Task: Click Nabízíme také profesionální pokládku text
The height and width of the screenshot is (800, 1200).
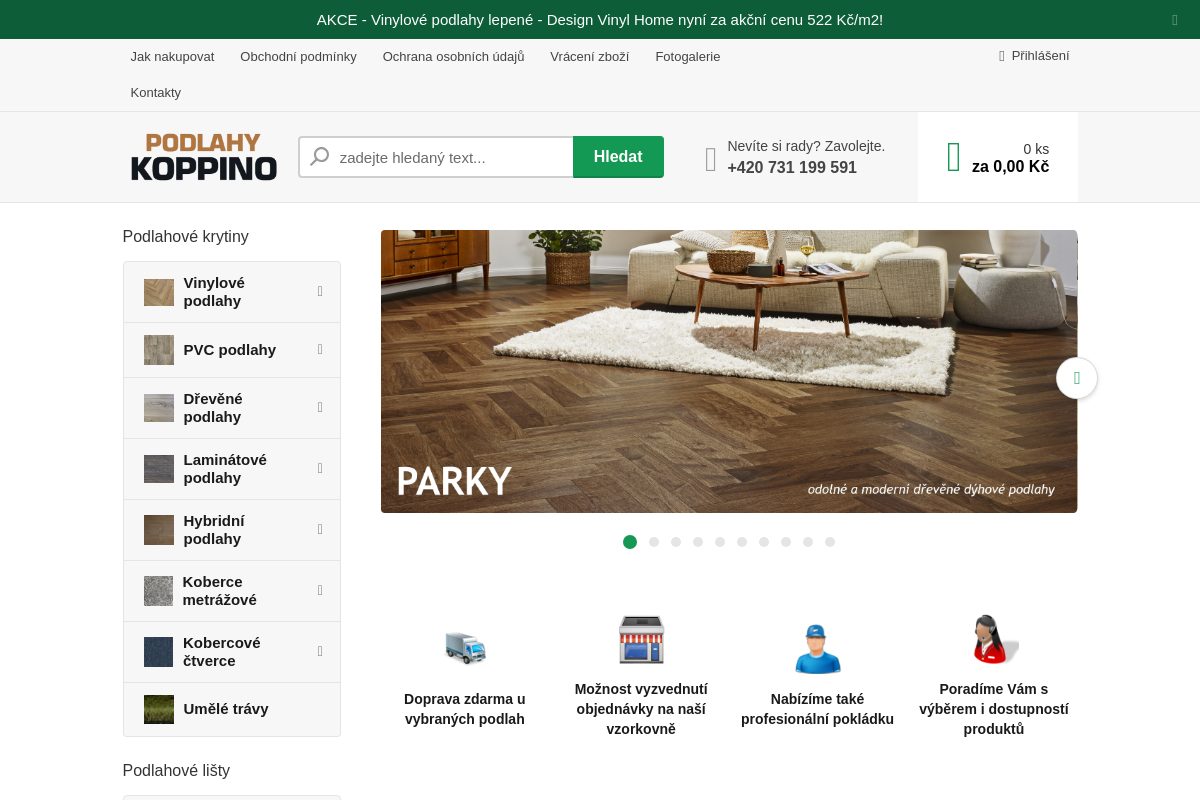Action: coord(817,709)
